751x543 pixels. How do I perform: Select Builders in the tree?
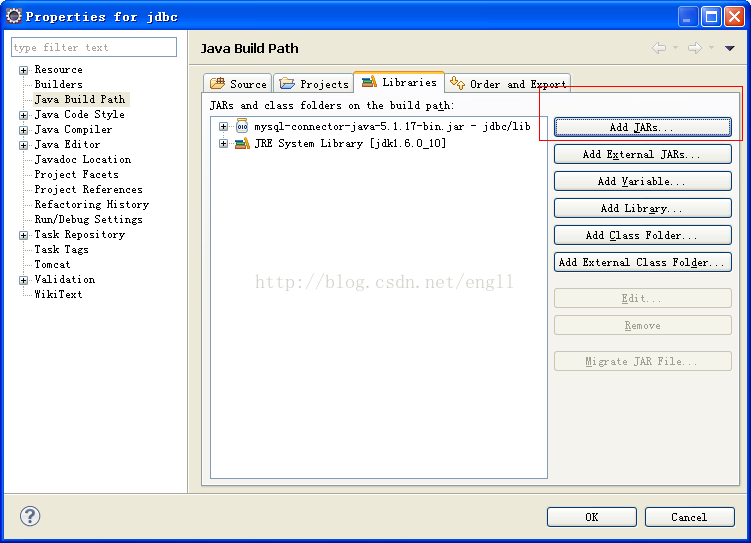click(x=58, y=84)
